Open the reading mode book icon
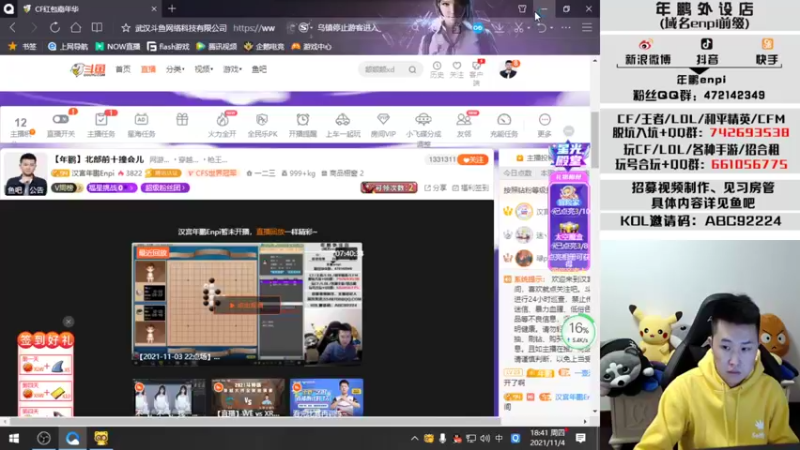Image resolution: width=800 pixels, height=450 pixels. pyautogui.click(x=97, y=28)
